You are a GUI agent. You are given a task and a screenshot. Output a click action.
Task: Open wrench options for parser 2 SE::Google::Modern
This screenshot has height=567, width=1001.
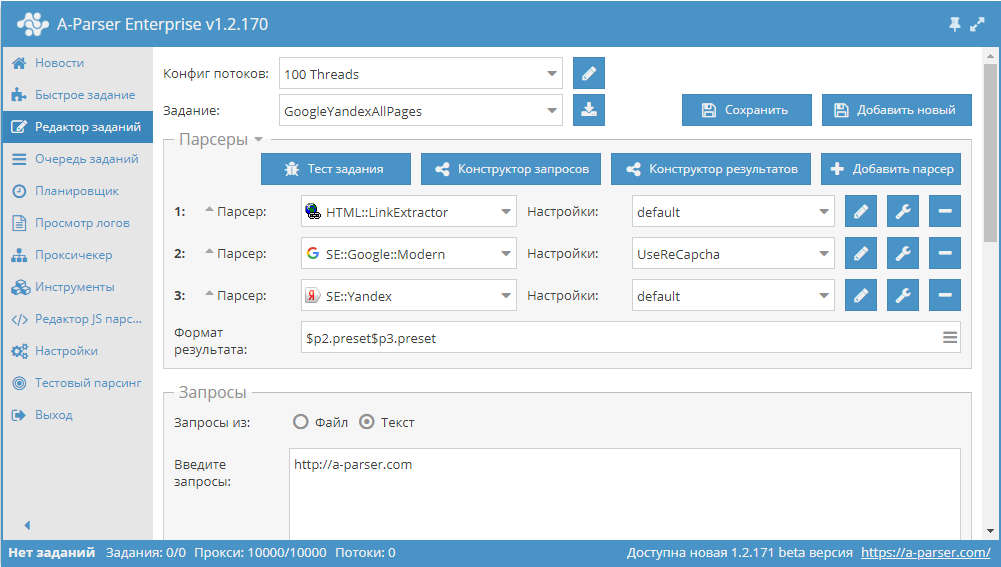903,253
